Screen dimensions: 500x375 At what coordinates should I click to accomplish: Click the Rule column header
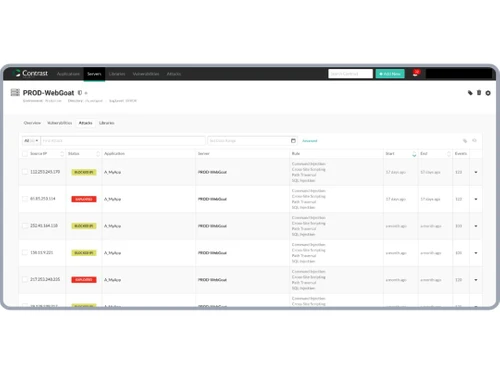click(x=296, y=154)
